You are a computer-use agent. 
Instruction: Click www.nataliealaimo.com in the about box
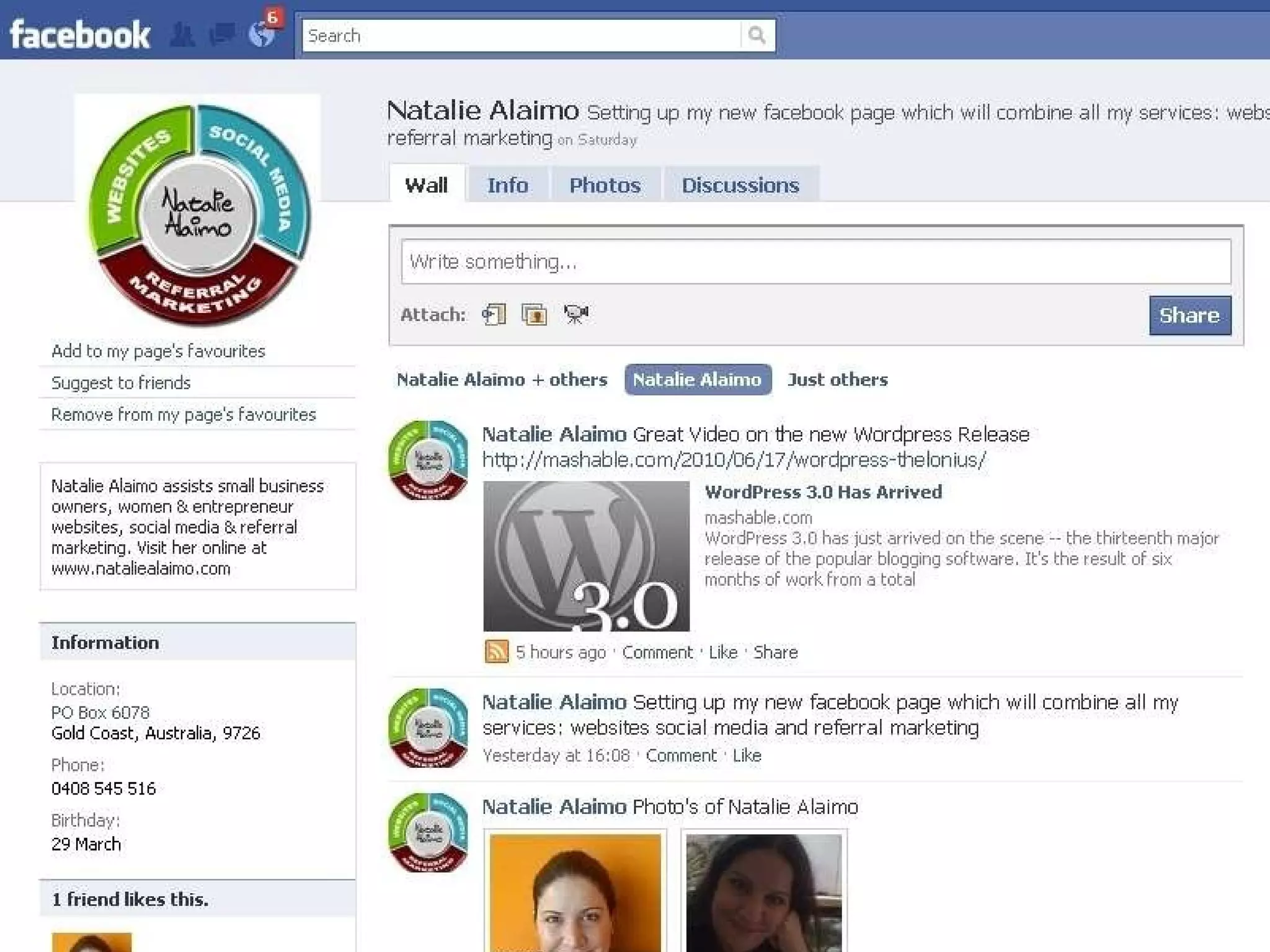point(141,568)
